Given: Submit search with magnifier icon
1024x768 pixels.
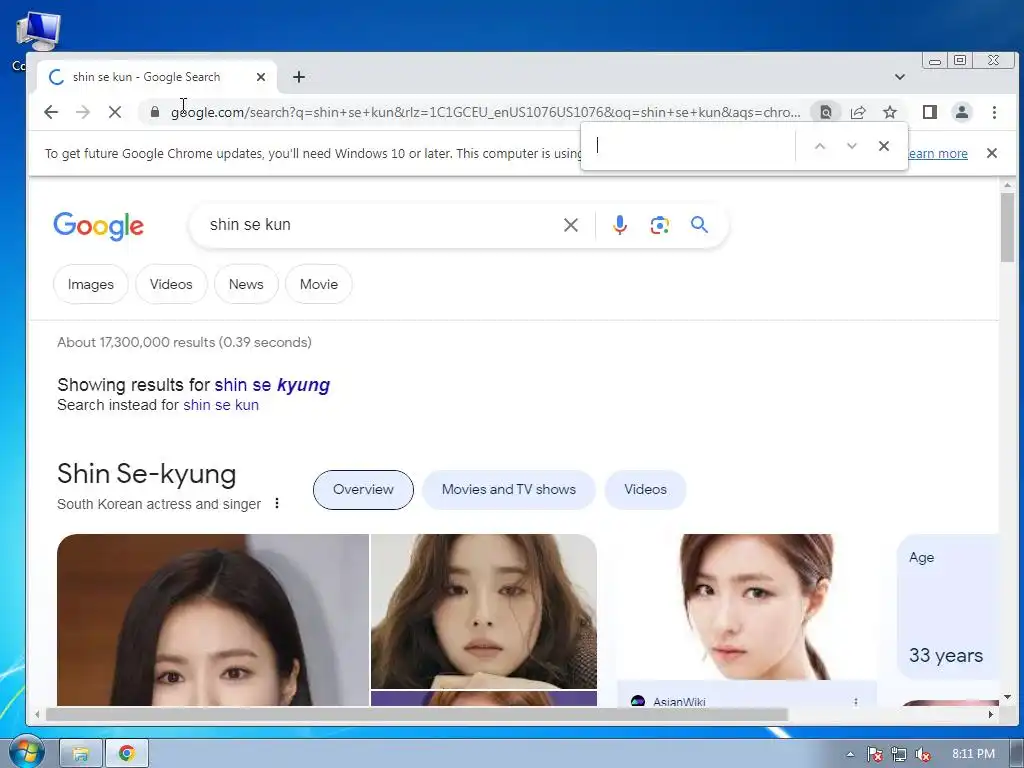Looking at the screenshot, I should 699,225.
